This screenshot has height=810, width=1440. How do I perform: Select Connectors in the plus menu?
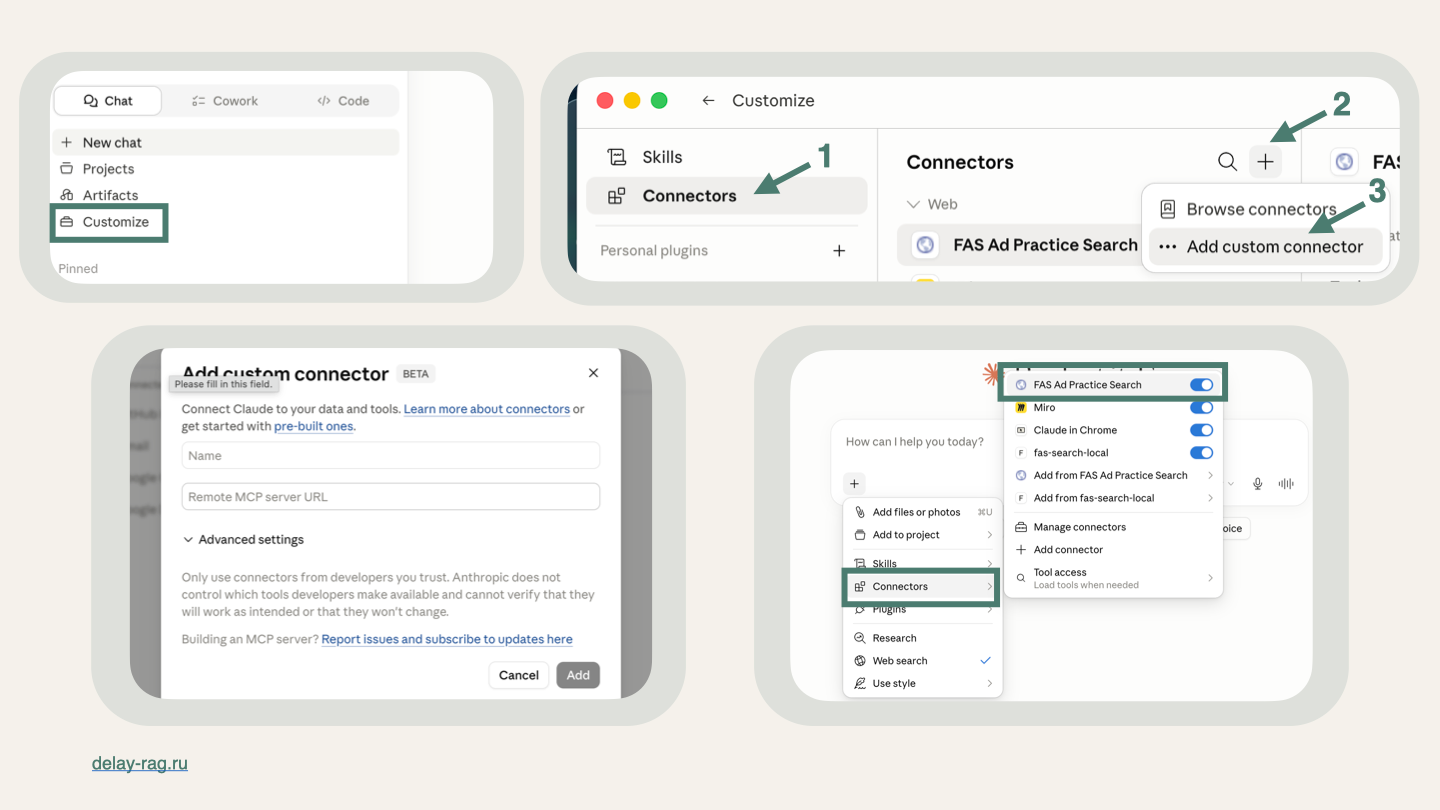pos(922,587)
